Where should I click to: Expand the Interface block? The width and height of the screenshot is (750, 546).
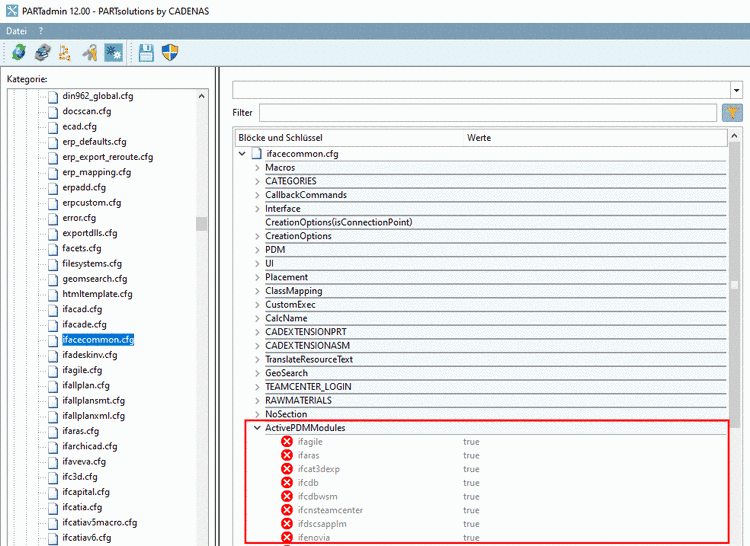click(257, 209)
